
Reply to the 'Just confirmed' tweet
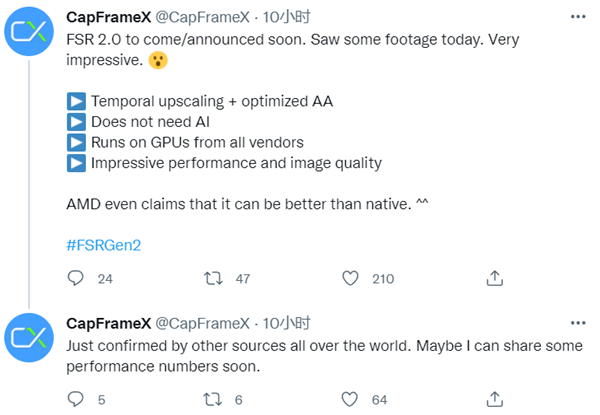click(75, 399)
